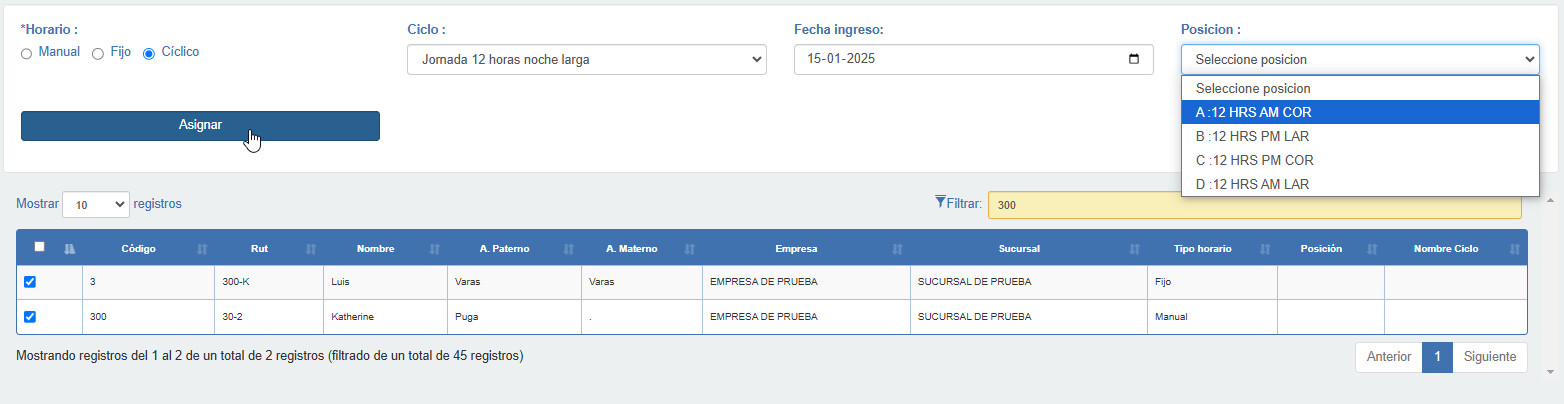Choose option D :12 HRS AM LAR

coord(1360,184)
